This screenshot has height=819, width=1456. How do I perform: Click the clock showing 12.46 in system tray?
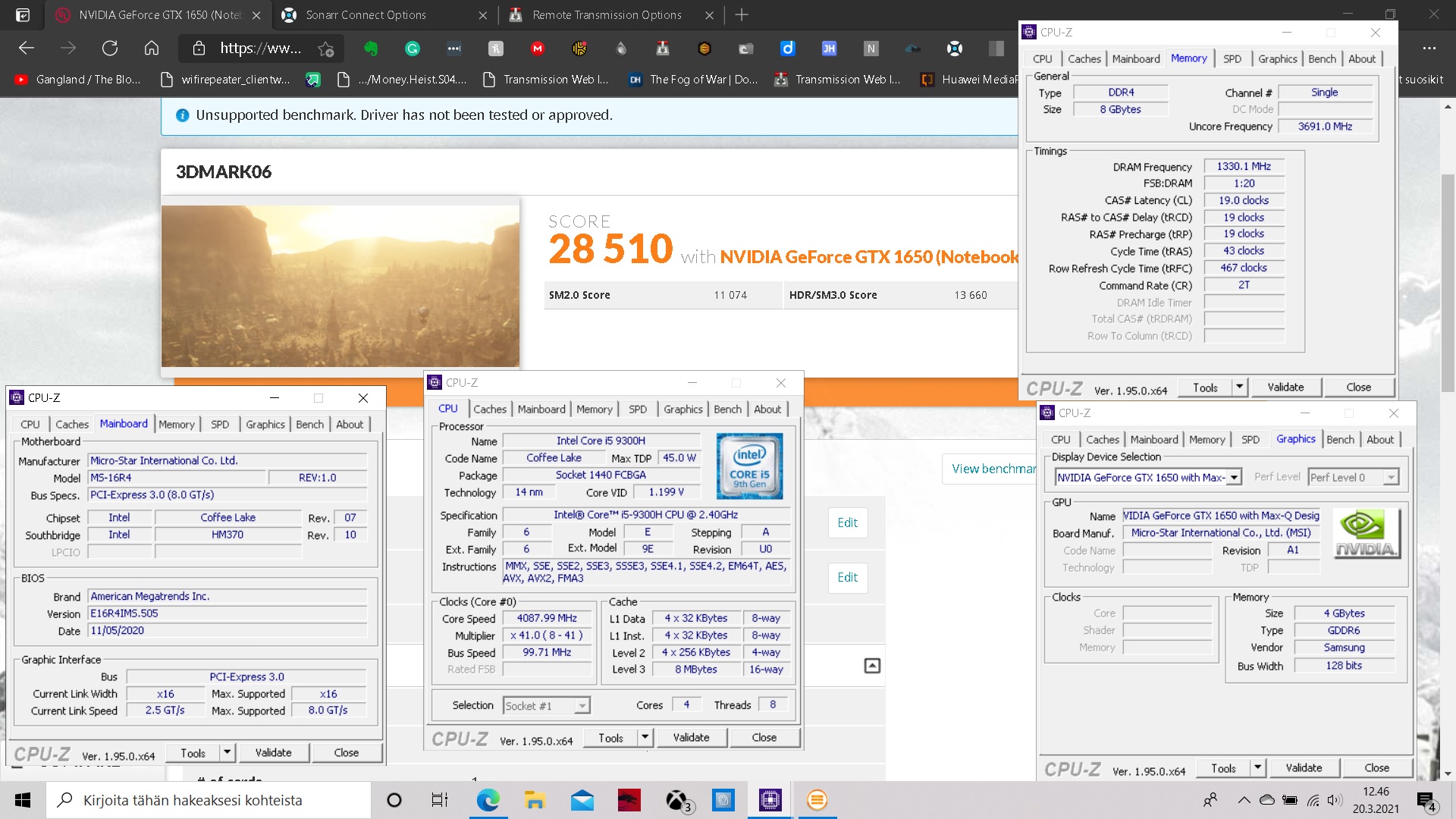(1376, 792)
